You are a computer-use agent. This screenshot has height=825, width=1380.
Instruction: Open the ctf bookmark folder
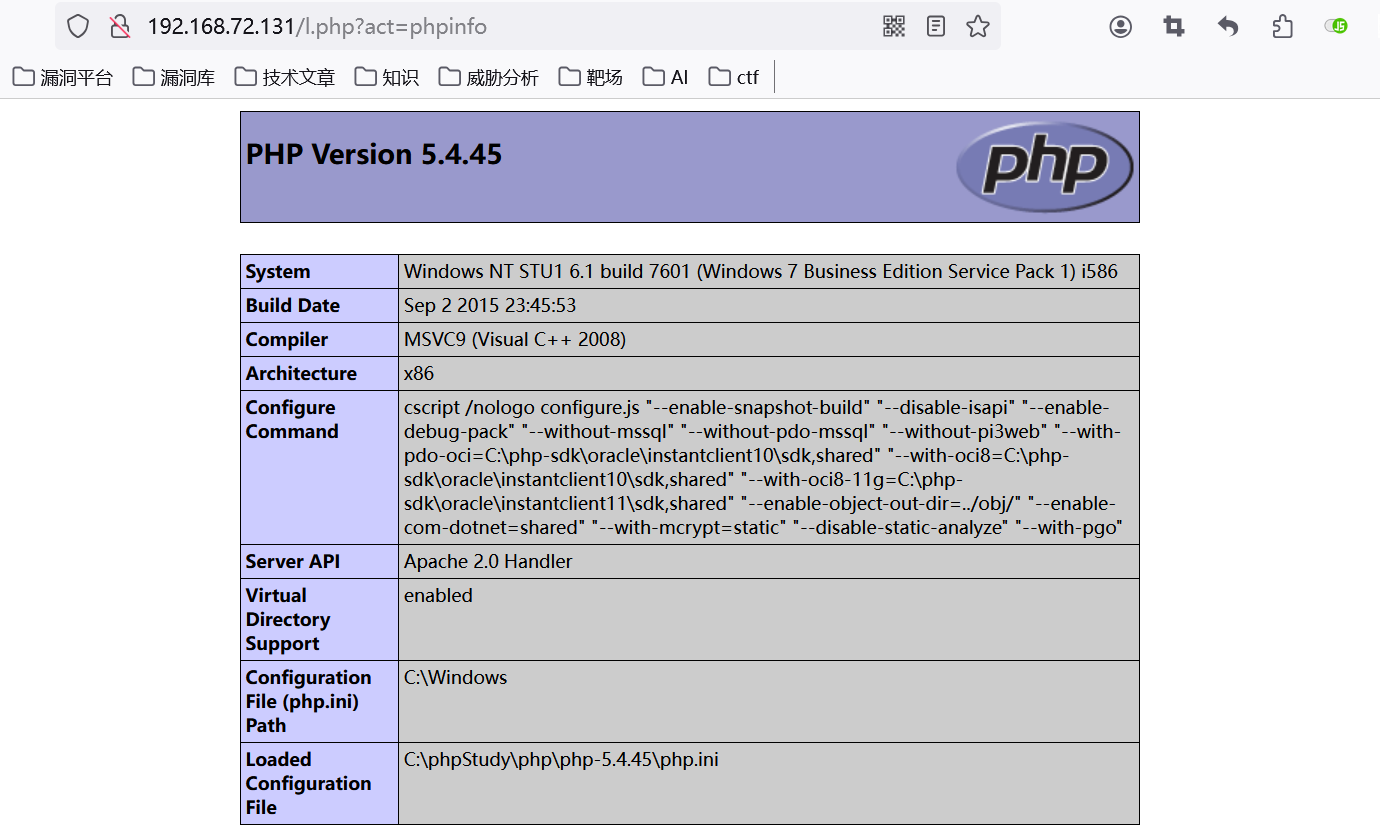[x=734, y=77]
